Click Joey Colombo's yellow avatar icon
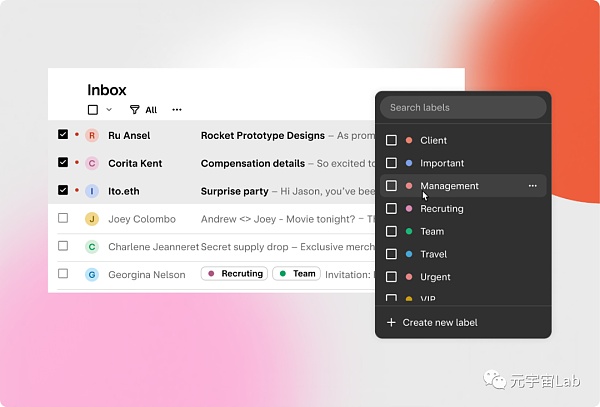The height and width of the screenshot is (407, 600). [x=92, y=219]
